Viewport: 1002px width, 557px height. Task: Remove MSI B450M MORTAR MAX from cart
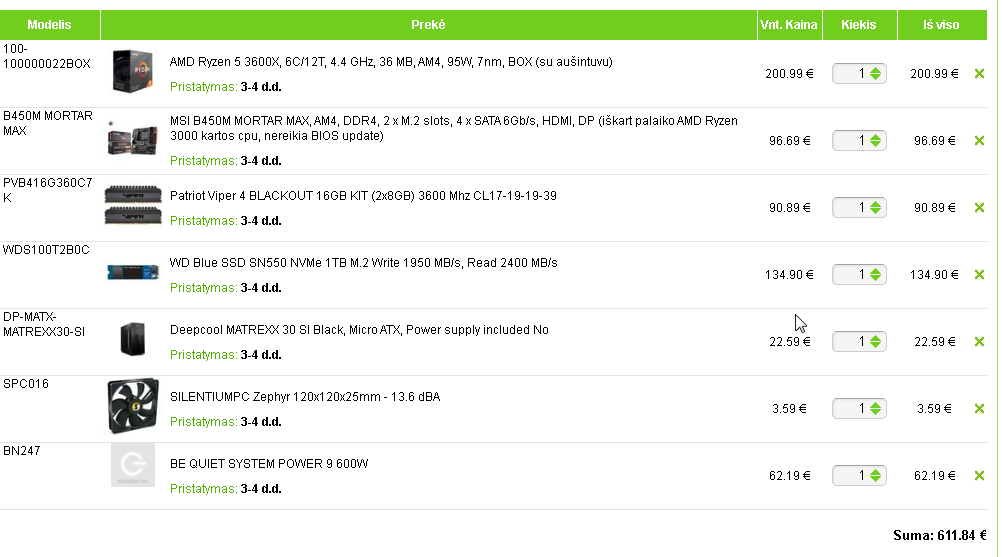point(979,141)
